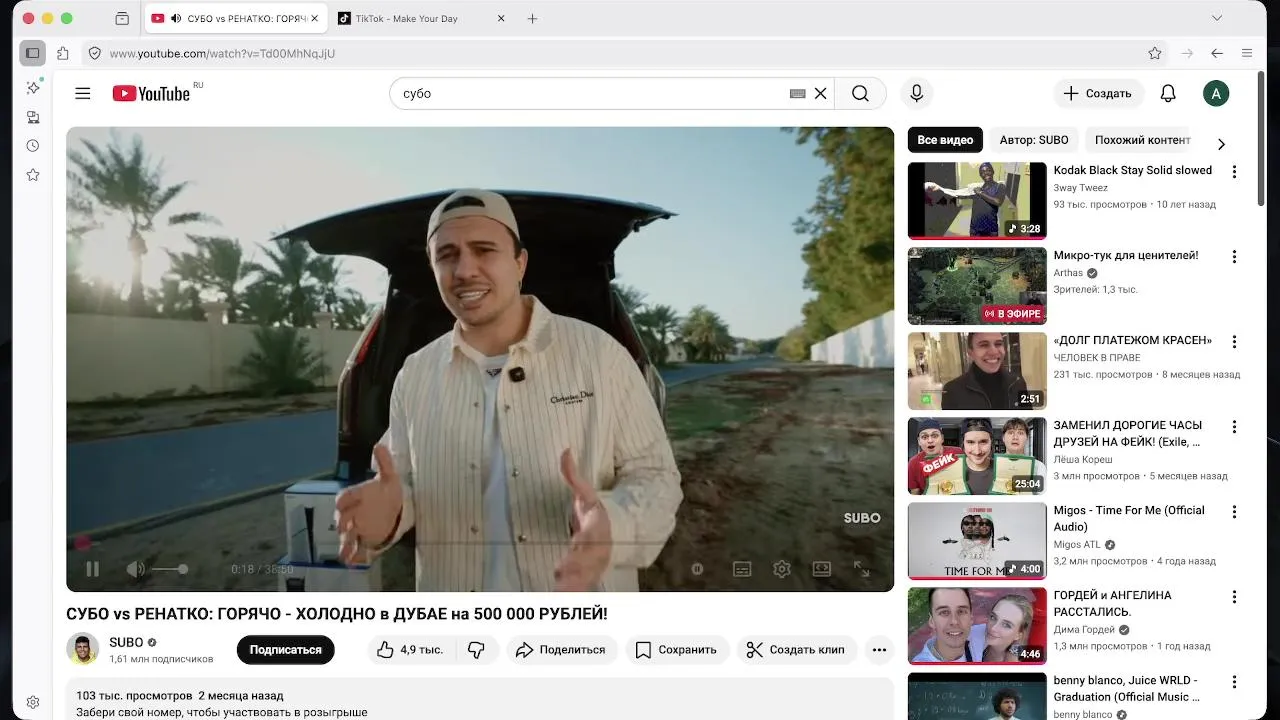Image resolution: width=1280 pixels, height=720 pixels.
Task: Seek on the video progress bar
Action: [x=480, y=544]
